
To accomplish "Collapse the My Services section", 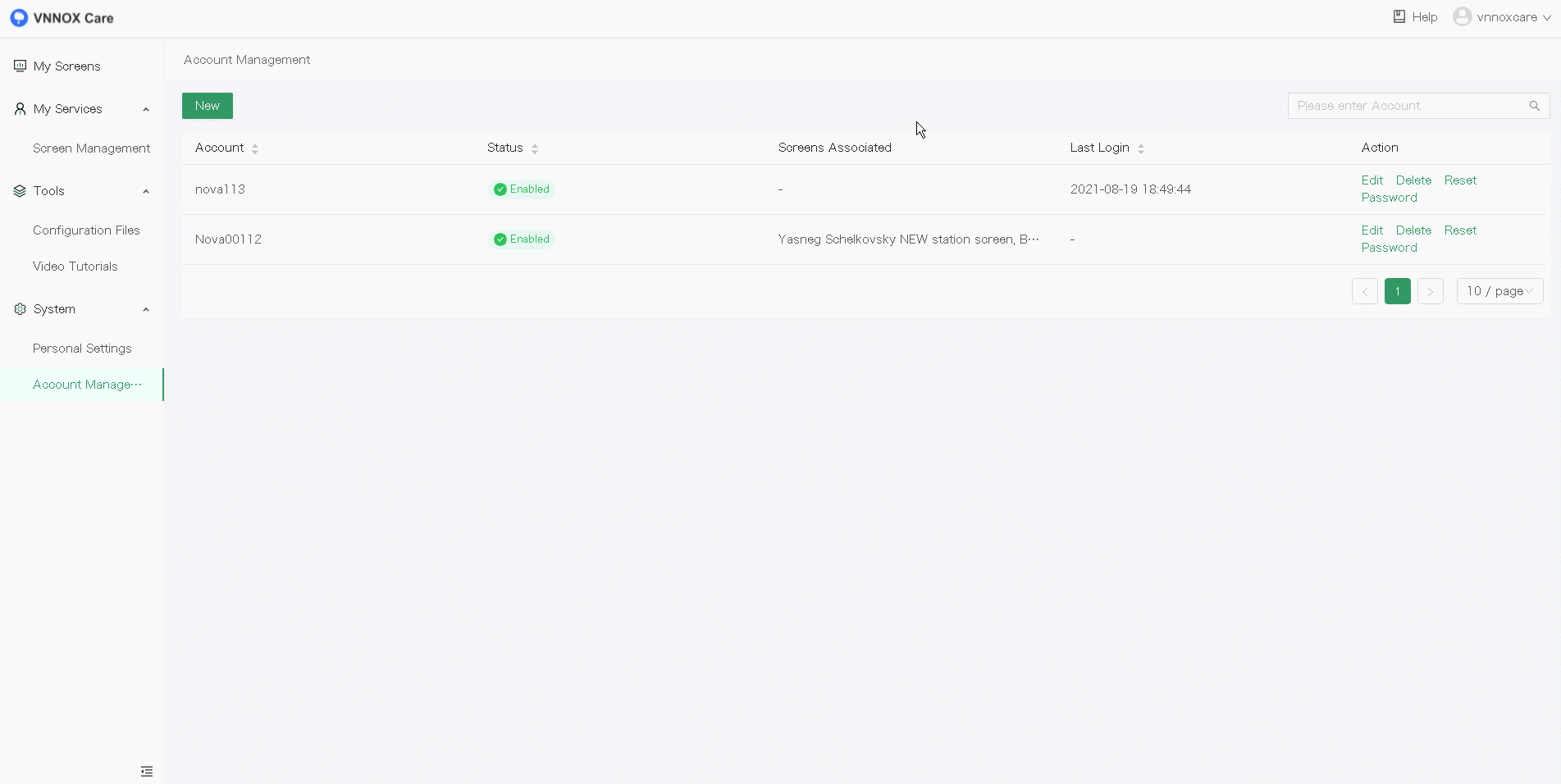I will tap(146, 109).
